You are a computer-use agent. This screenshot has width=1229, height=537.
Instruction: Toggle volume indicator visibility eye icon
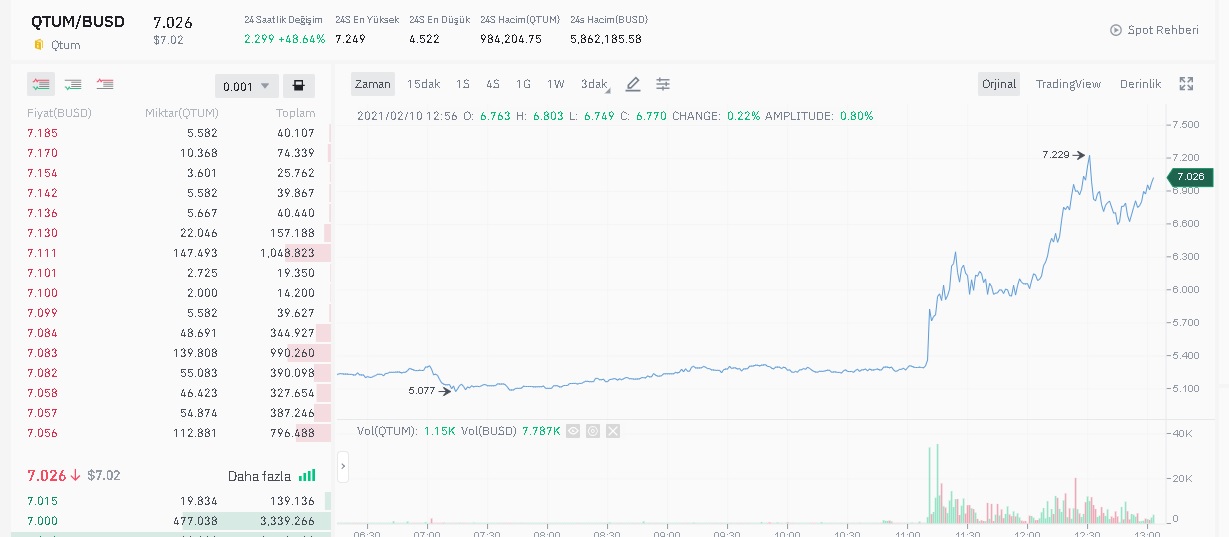(x=573, y=431)
